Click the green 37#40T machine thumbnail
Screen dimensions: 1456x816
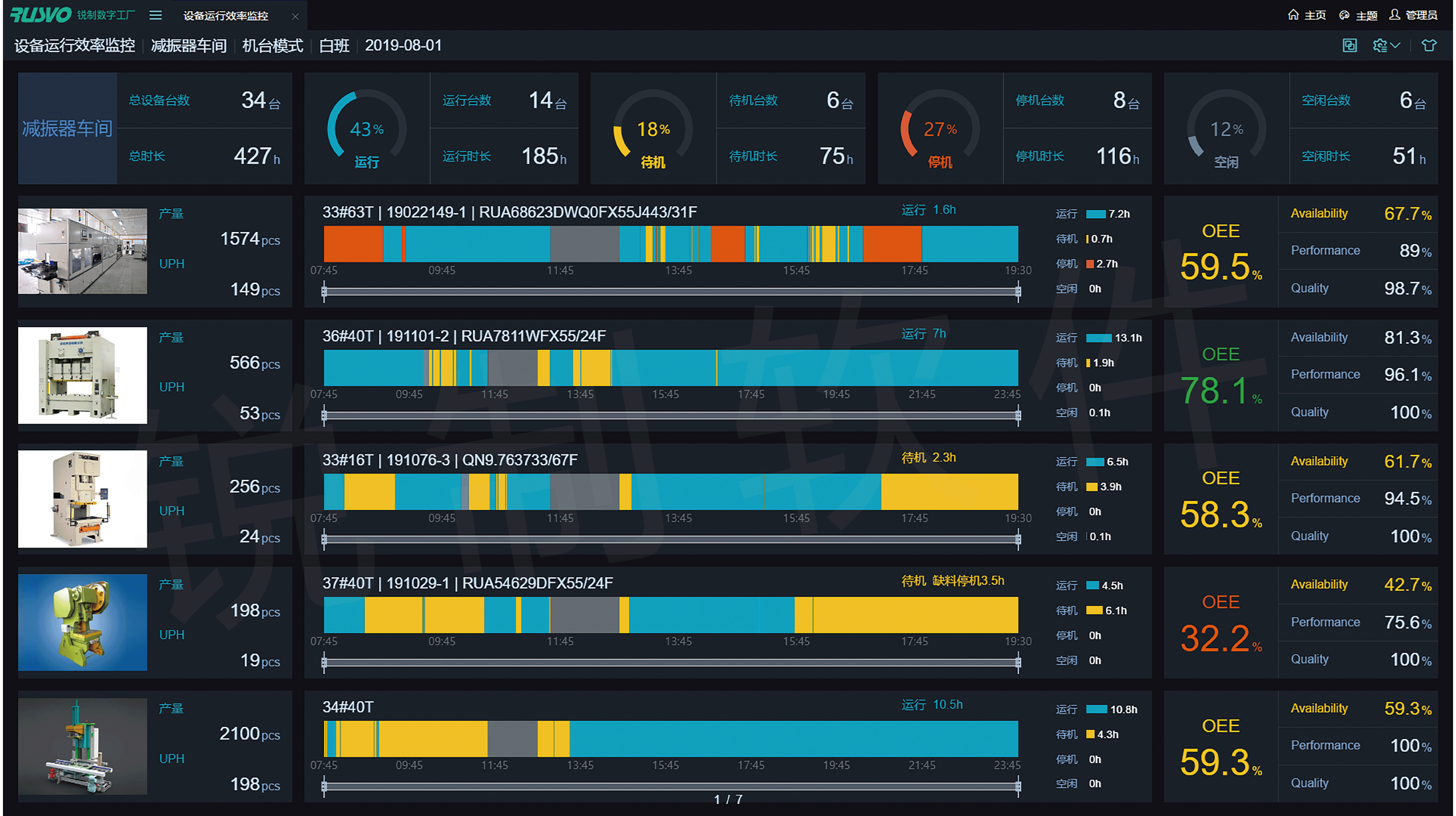coord(82,622)
